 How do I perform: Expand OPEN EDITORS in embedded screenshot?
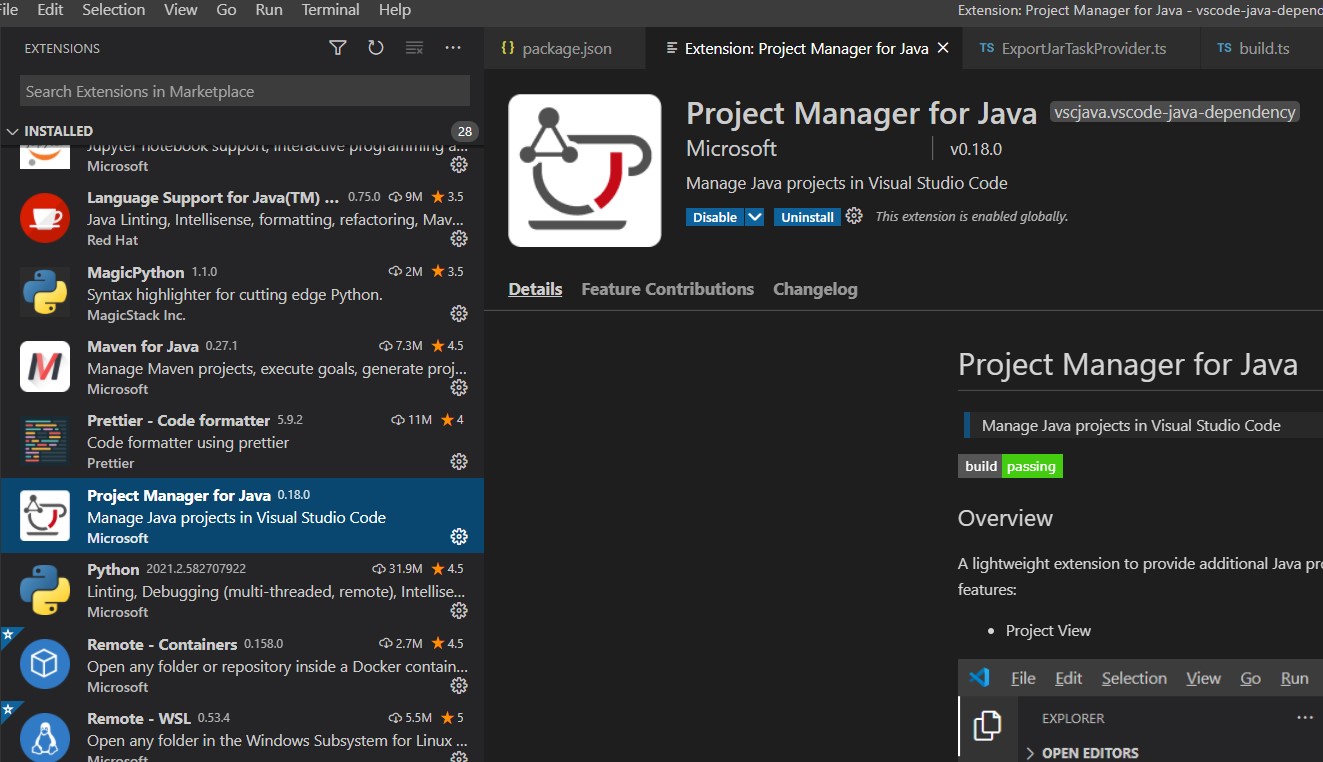point(1083,753)
